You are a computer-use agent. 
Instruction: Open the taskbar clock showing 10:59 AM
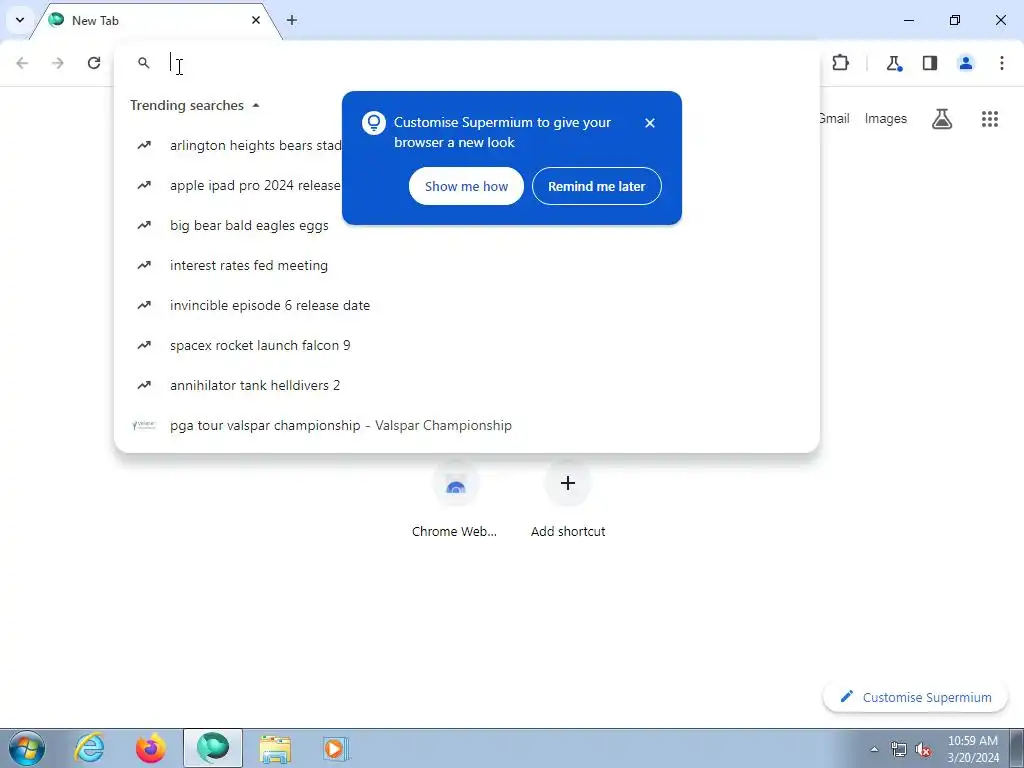click(973, 748)
